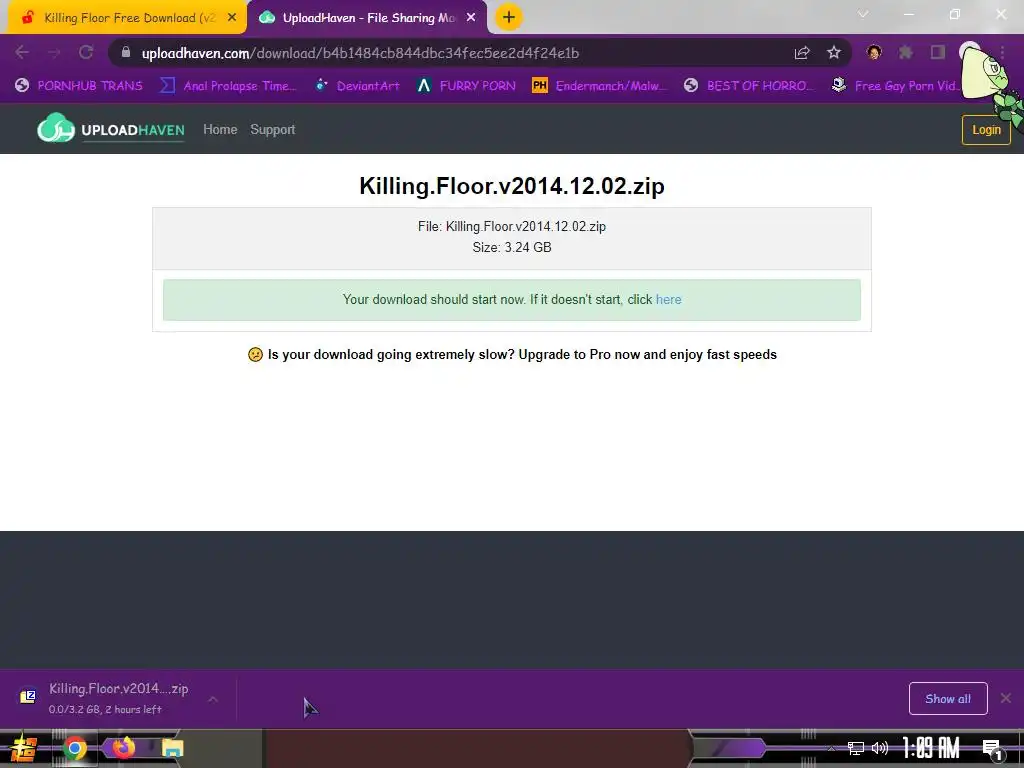The image size is (1024, 768).
Task: Click the circular extension avatar icon
Action: (x=874, y=52)
